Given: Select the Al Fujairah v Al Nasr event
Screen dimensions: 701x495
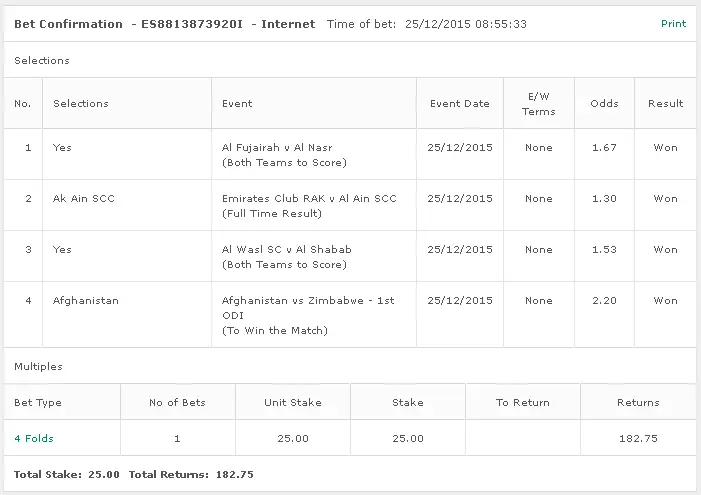Looking at the screenshot, I should pyautogui.click(x=275, y=147).
